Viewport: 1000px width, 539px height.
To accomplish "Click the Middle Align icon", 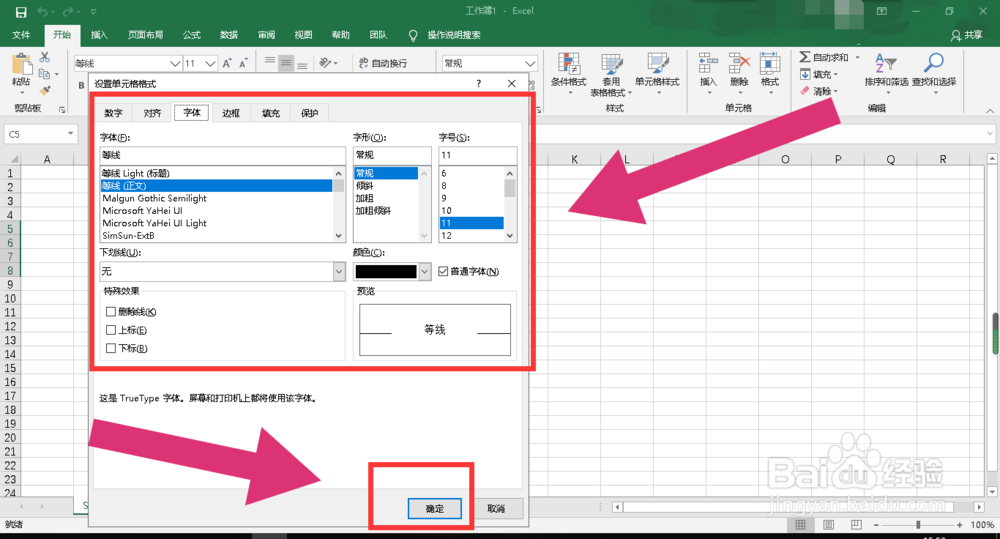I will pyautogui.click(x=286, y=63).
